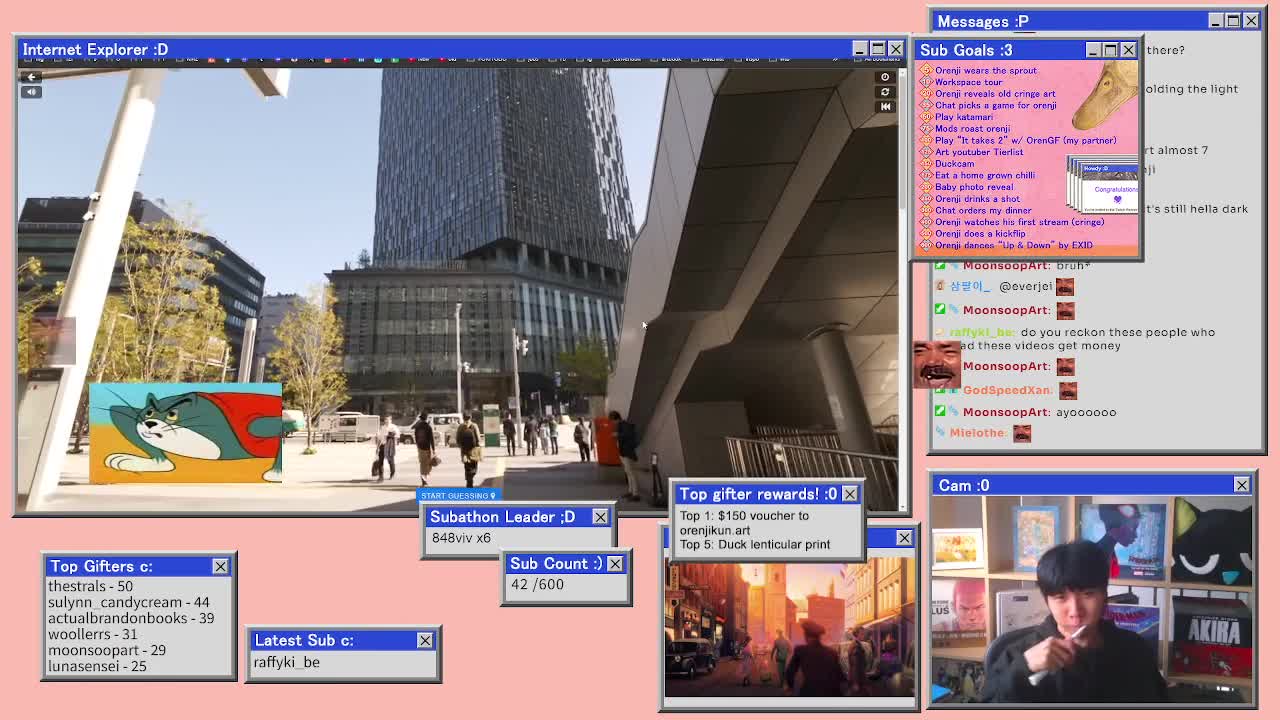Select 'lunasensei - 25' in Top Gifters
This screenshot has width=1280, height=720.
(x=97, y=666)
